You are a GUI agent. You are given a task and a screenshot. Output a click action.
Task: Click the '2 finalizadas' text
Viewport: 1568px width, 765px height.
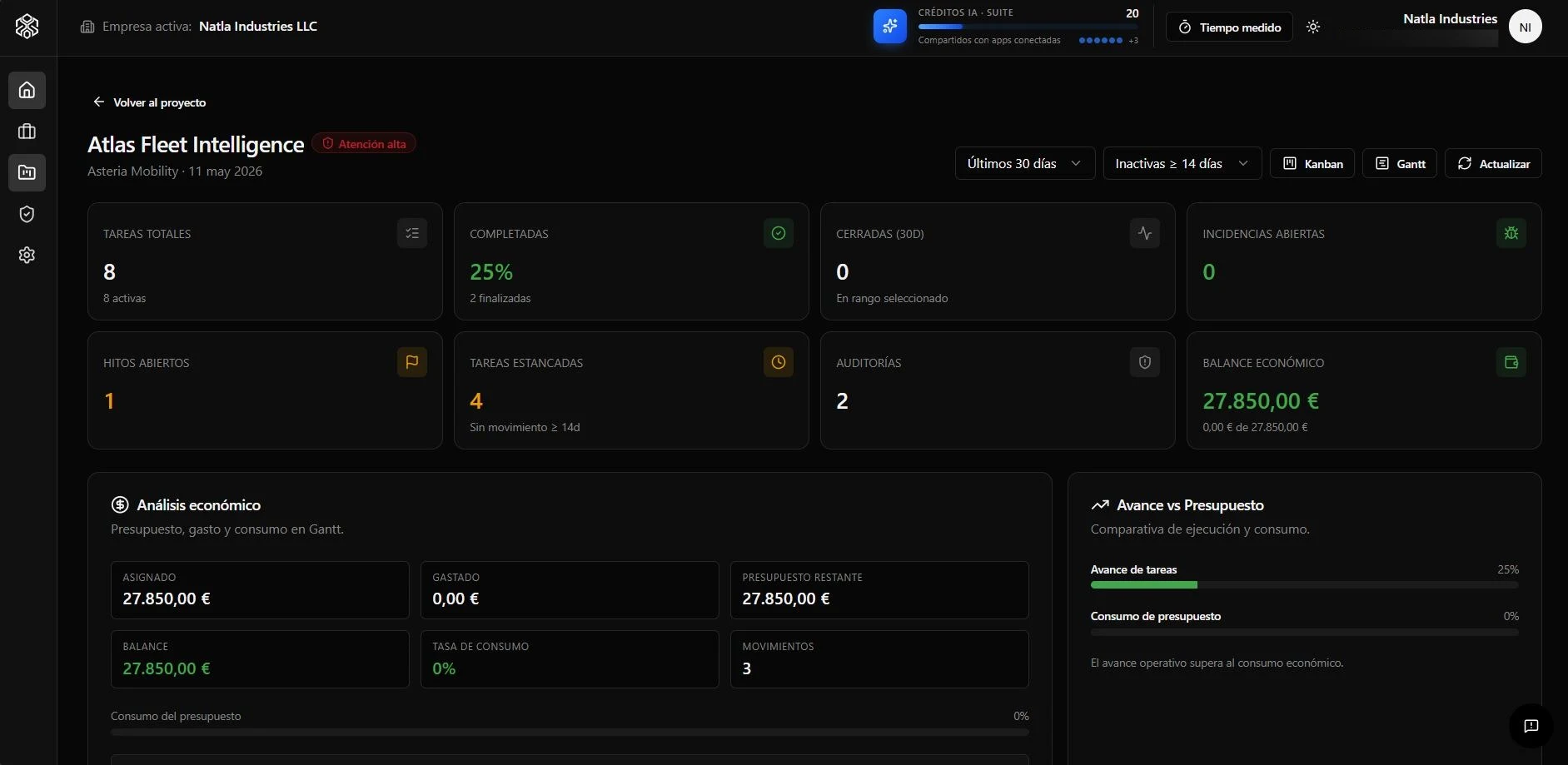point(500,298)
